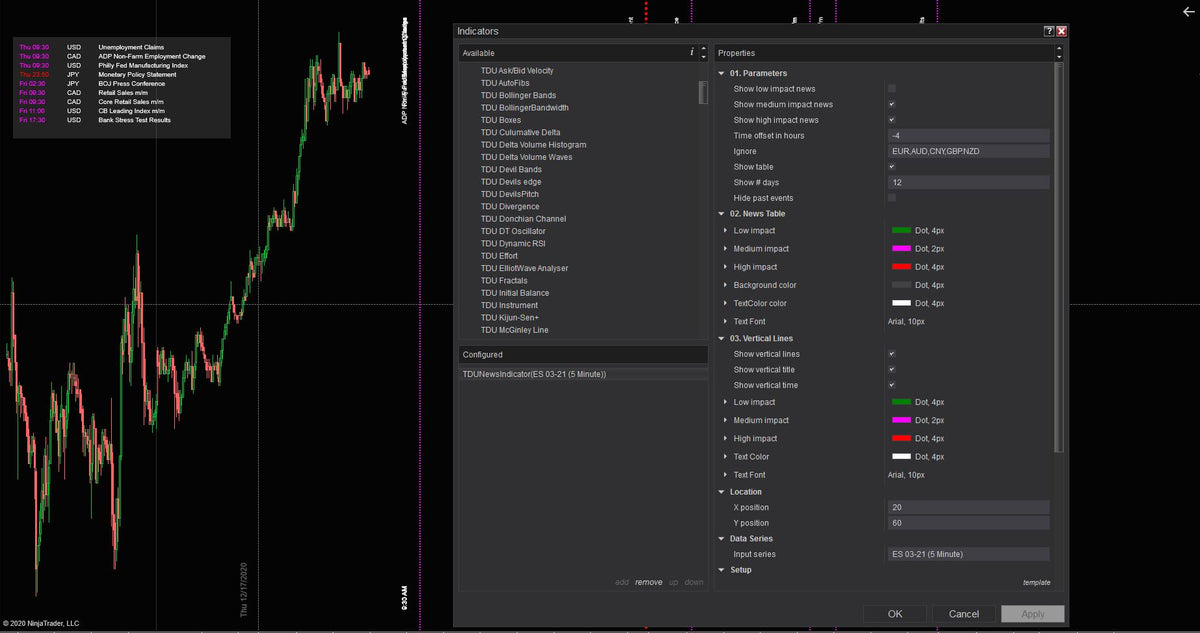Check the Hide past events option
Image resolution: width=1200 pixels, height=633 pixels.
(x=889, y=197)
